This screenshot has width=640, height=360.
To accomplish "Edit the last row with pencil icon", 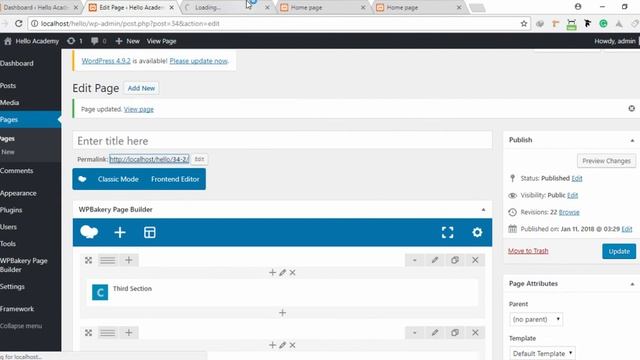I will [435, 333].
